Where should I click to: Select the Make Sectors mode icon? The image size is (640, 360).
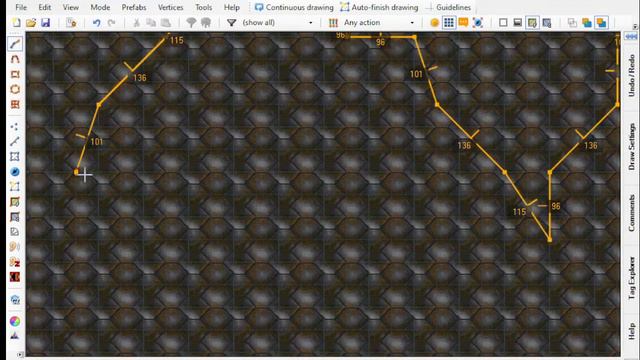coord(15,187)
